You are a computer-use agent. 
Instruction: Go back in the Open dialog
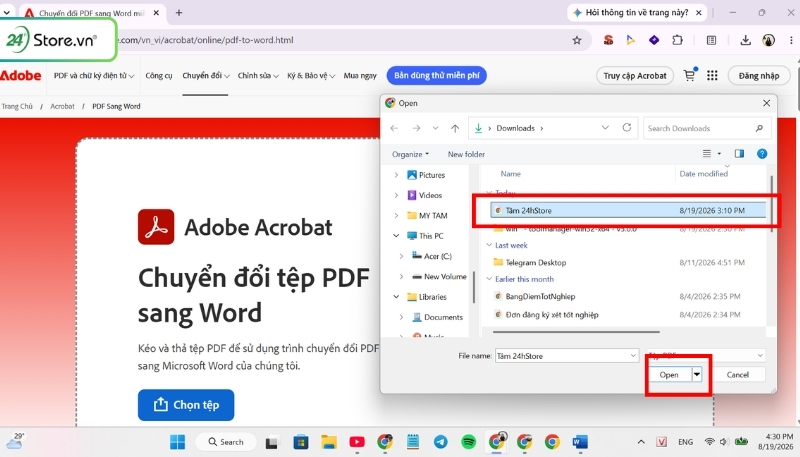(x=394, y=128)
